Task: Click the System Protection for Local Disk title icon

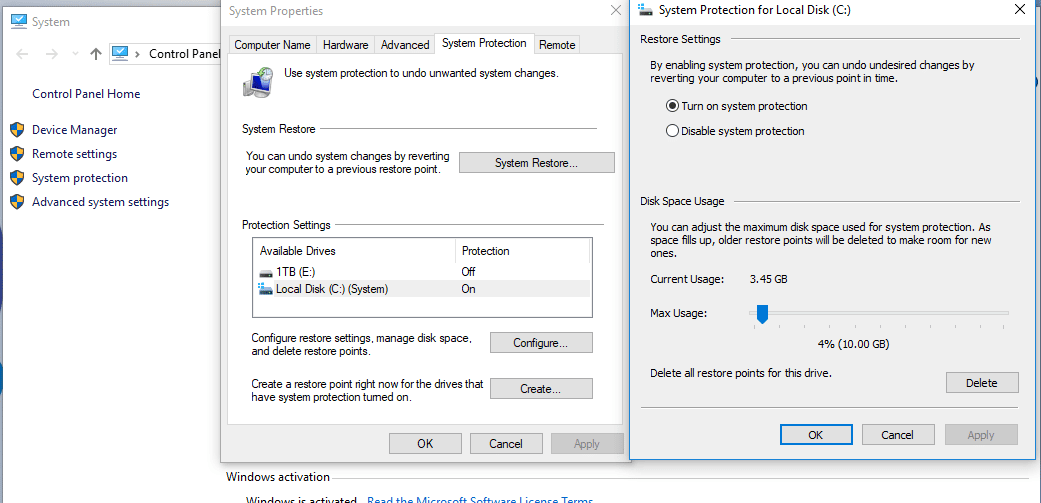Action: click(645, 9)
